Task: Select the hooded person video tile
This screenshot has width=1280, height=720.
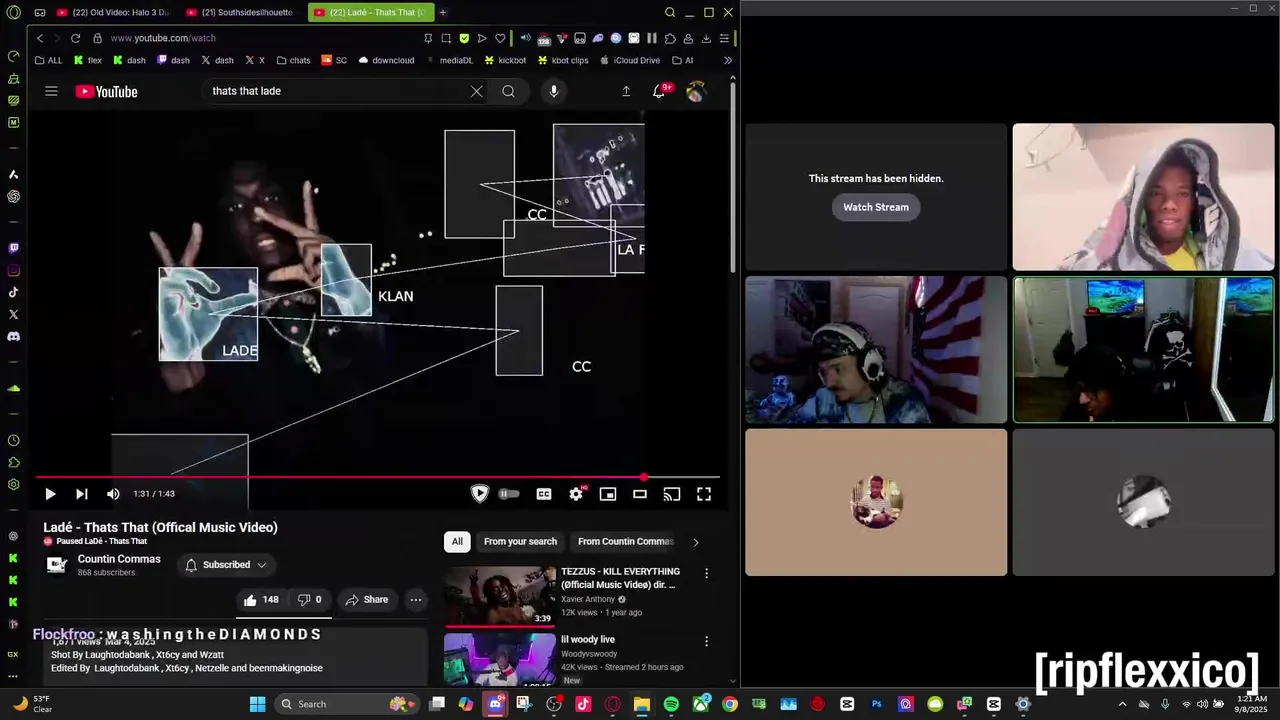Action: tap(1143, 197)
